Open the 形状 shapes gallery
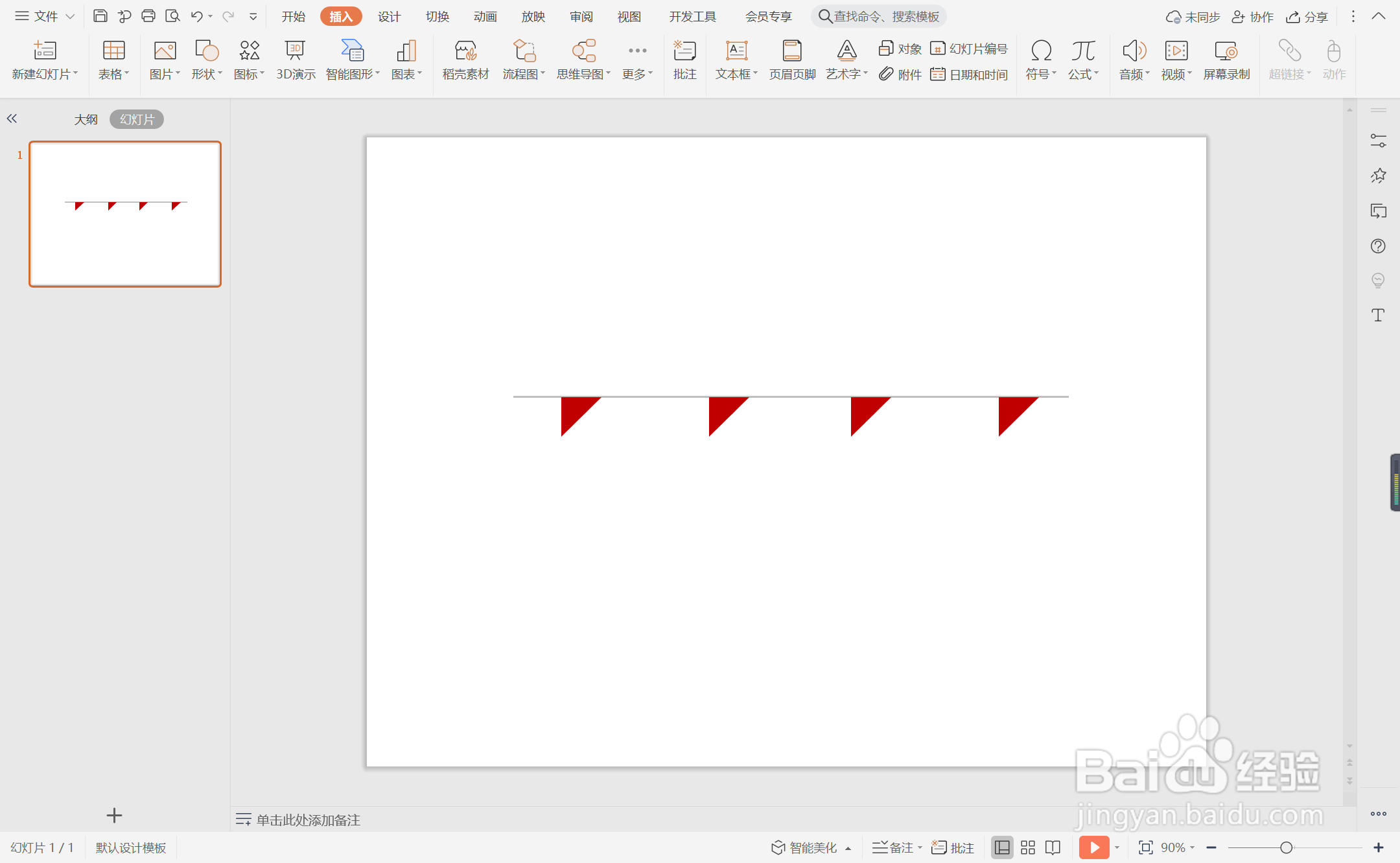The image size is (1400, 863). pos(207,60)
